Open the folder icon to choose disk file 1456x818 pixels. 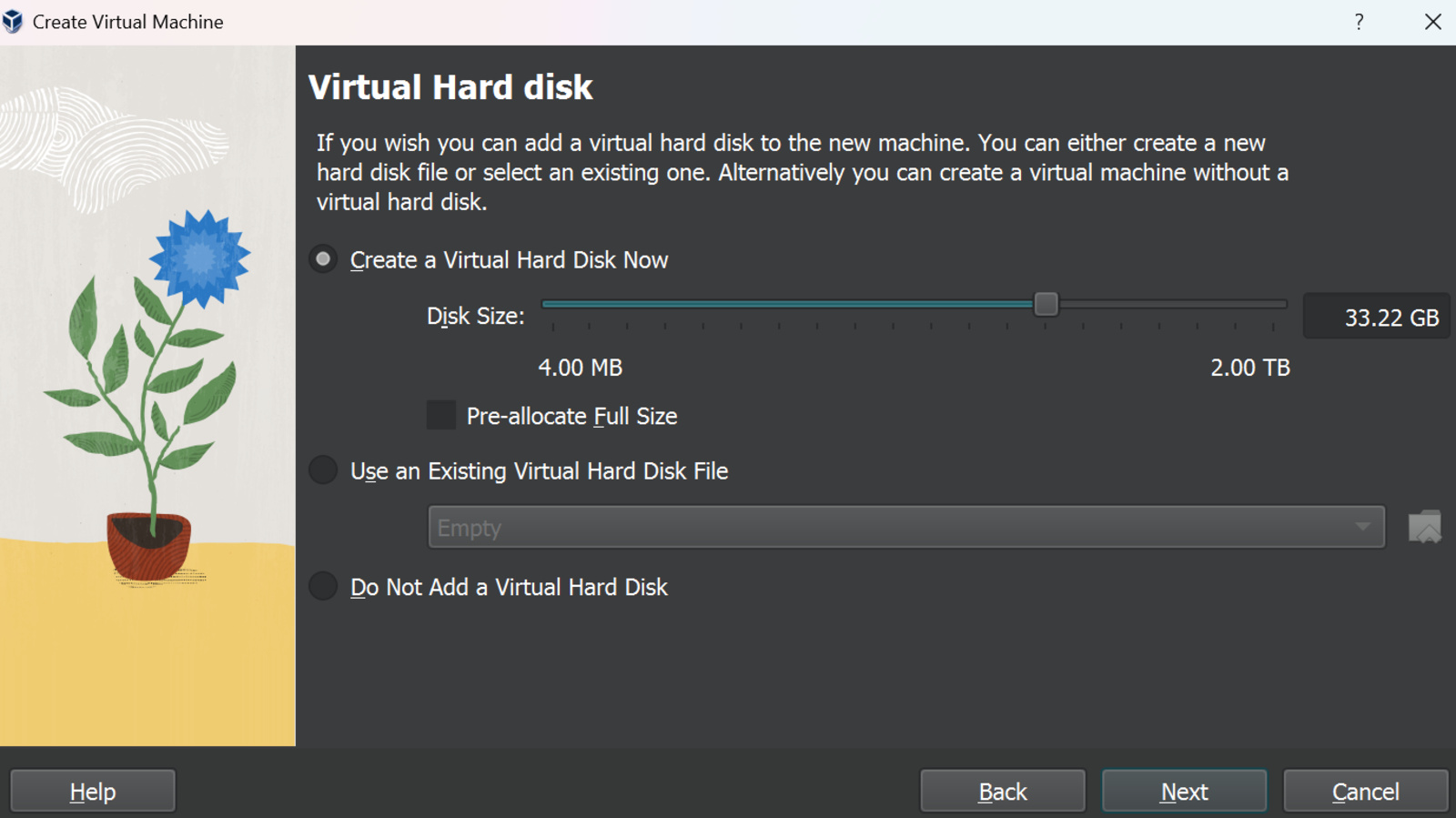(1425, 526)
